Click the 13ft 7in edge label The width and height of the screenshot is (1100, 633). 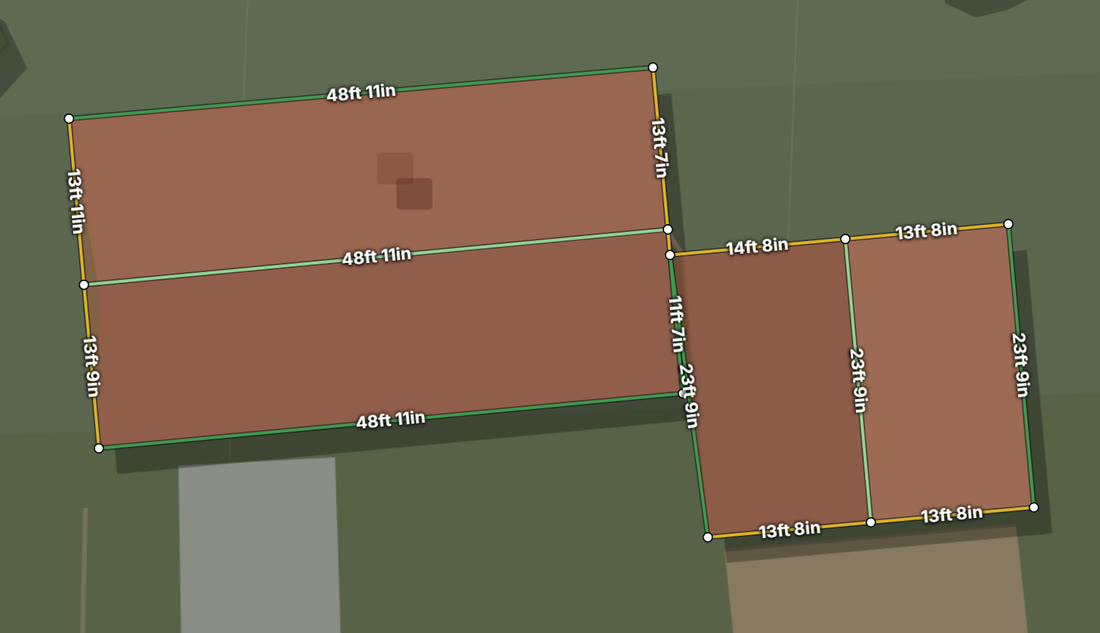659,148
